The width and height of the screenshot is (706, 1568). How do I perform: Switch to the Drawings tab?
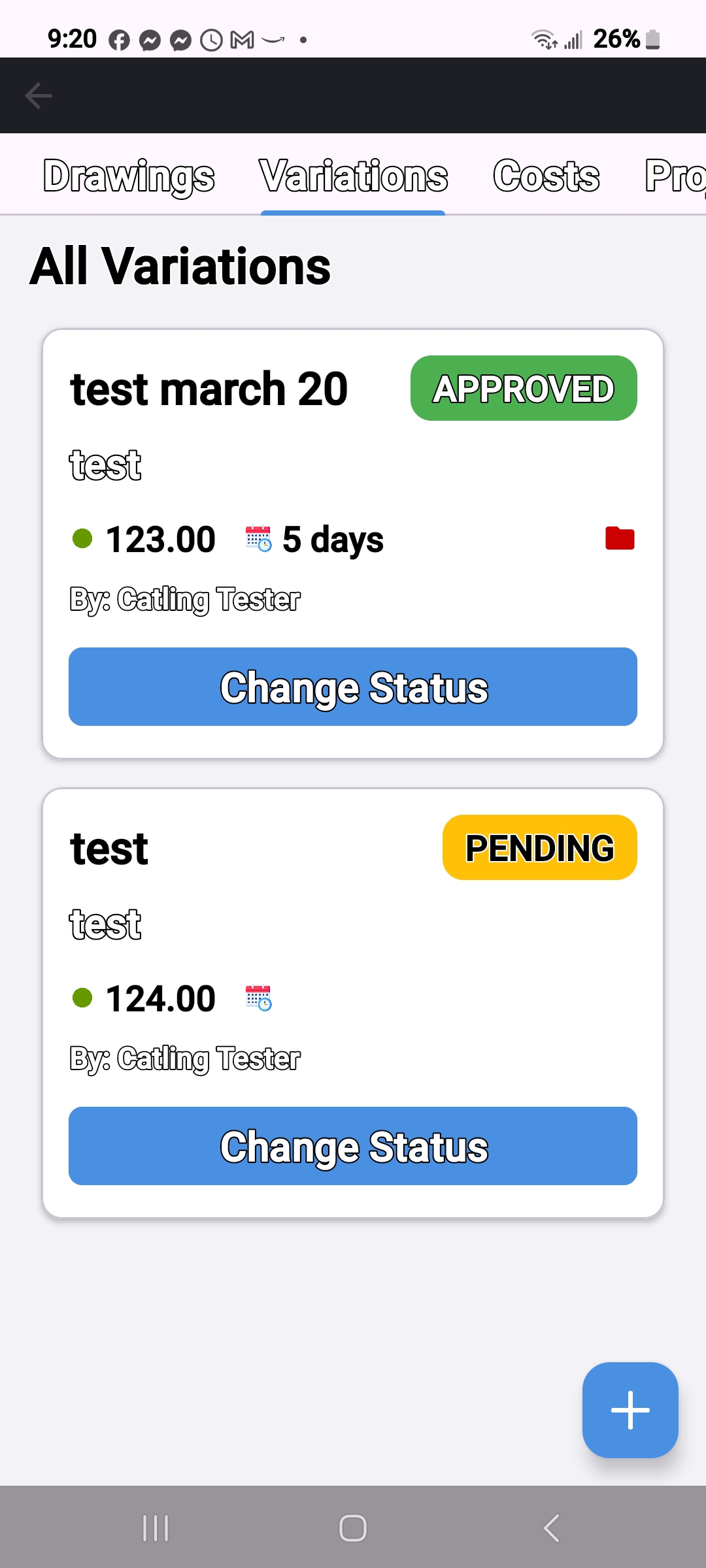click(129, 176)
